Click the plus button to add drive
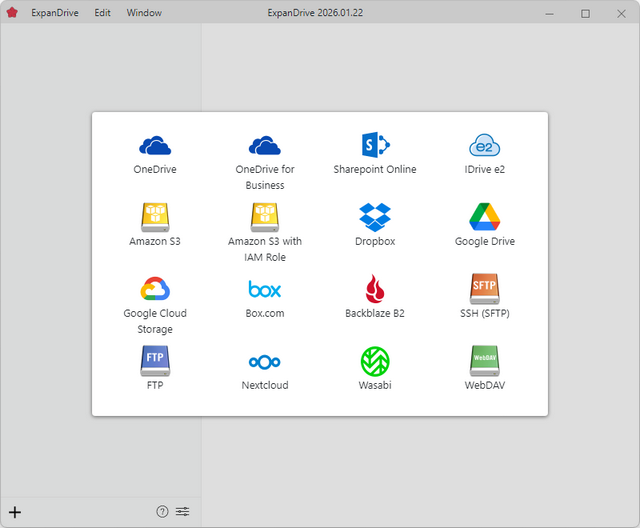The width and height of the screenshot is (640, 528). 15,512
